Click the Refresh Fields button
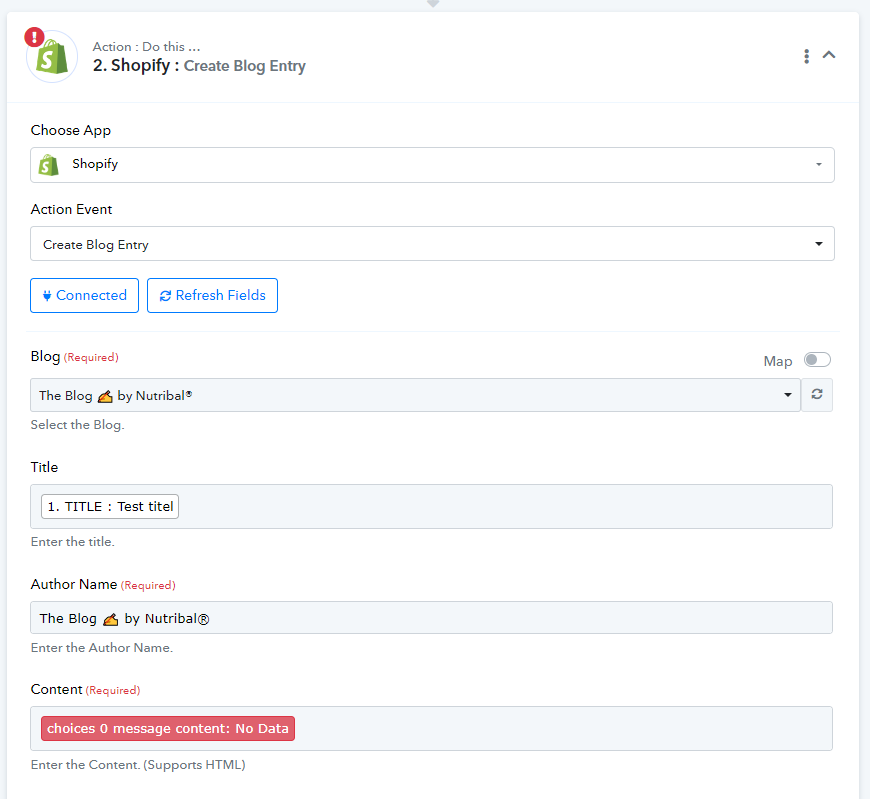This screenshot has width=870, height=799. point(212,295)
